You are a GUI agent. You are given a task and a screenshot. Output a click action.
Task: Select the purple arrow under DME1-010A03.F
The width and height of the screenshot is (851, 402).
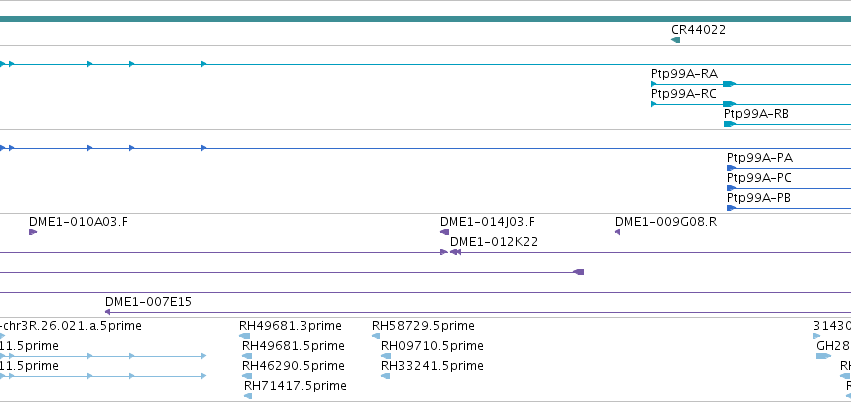(33, 232)
